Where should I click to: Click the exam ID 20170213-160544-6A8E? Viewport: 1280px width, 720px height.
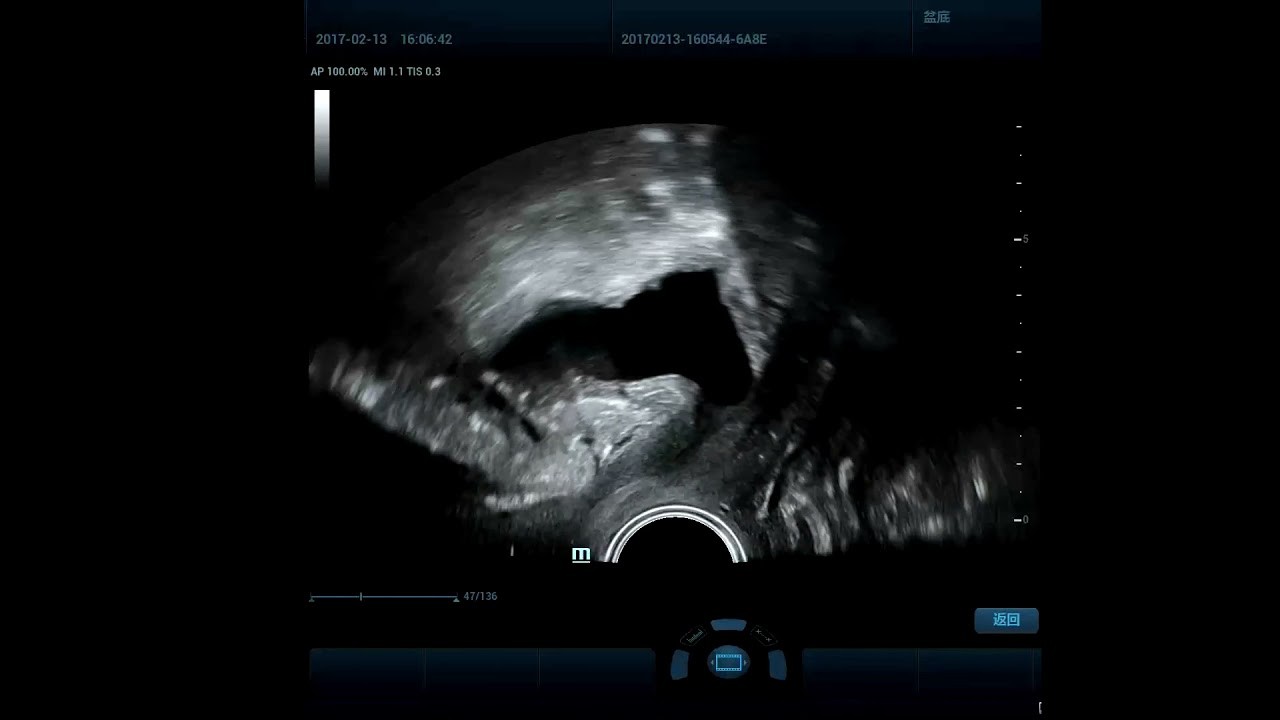(x=693, y=40)
